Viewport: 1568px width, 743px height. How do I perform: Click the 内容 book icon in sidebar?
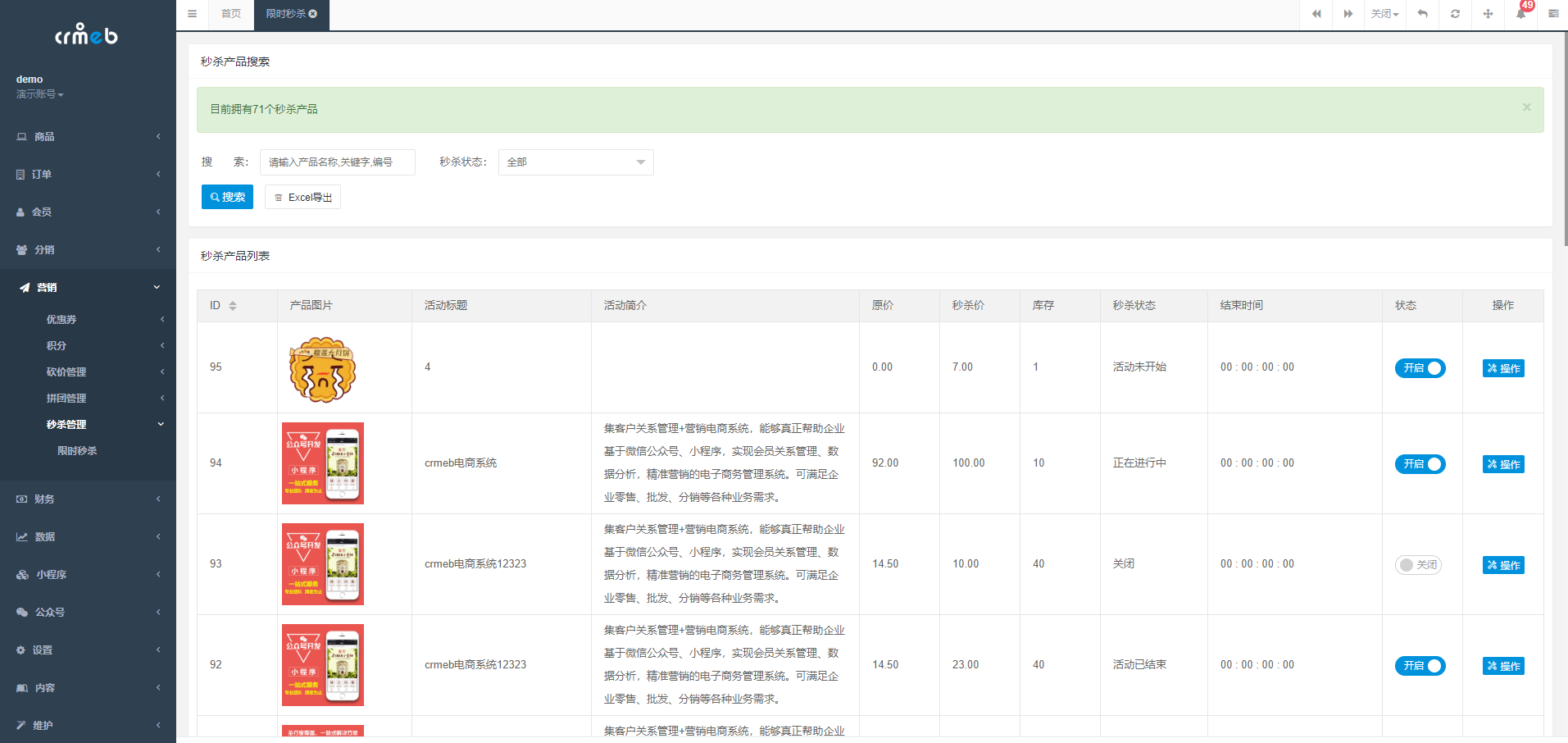(22, 688)
